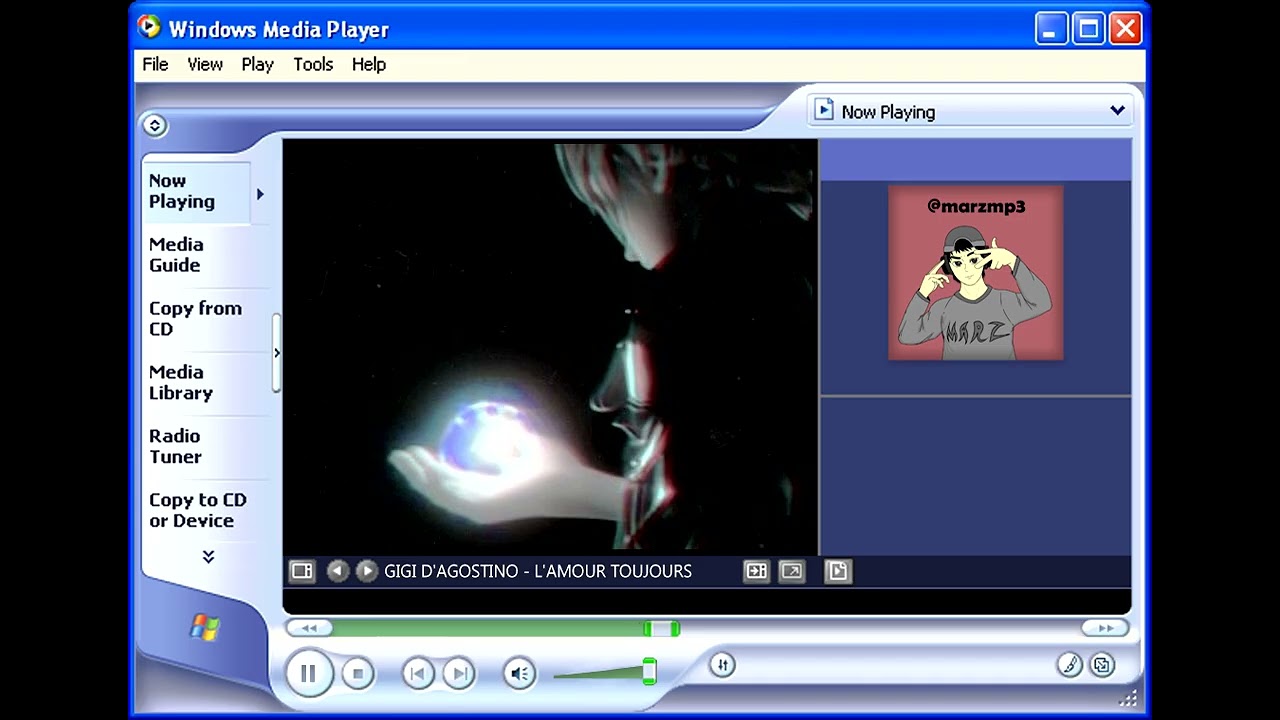Click the rewind button on seek bar

[309, 628]
